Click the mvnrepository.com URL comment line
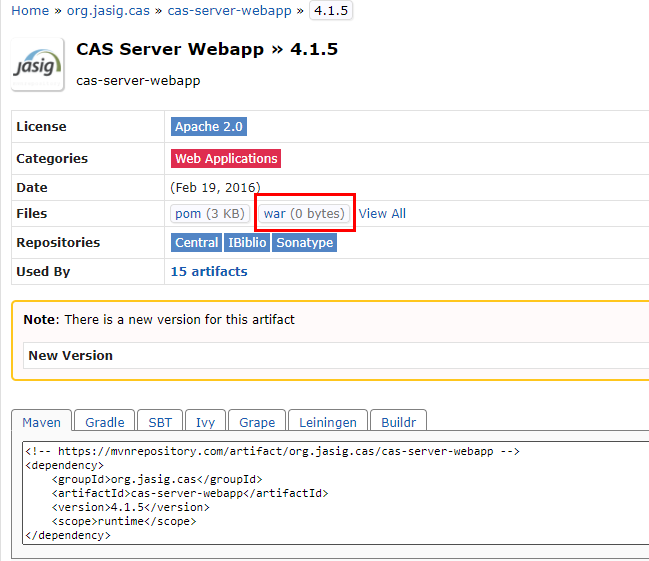Image resolution: width=649 pixels, height=561 pixels. coord(272,451)
